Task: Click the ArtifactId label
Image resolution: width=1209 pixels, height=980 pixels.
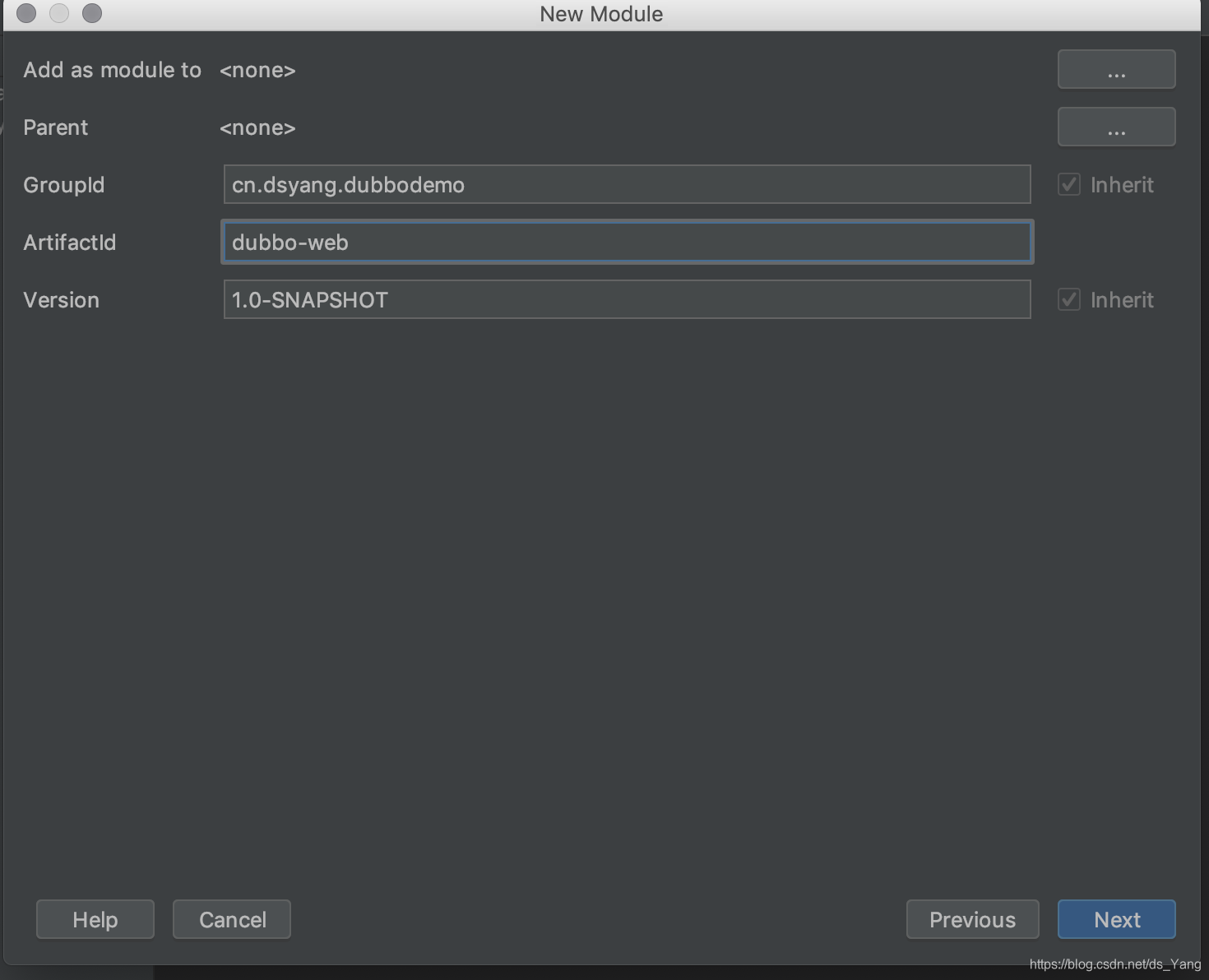Action: coord(70,243)
